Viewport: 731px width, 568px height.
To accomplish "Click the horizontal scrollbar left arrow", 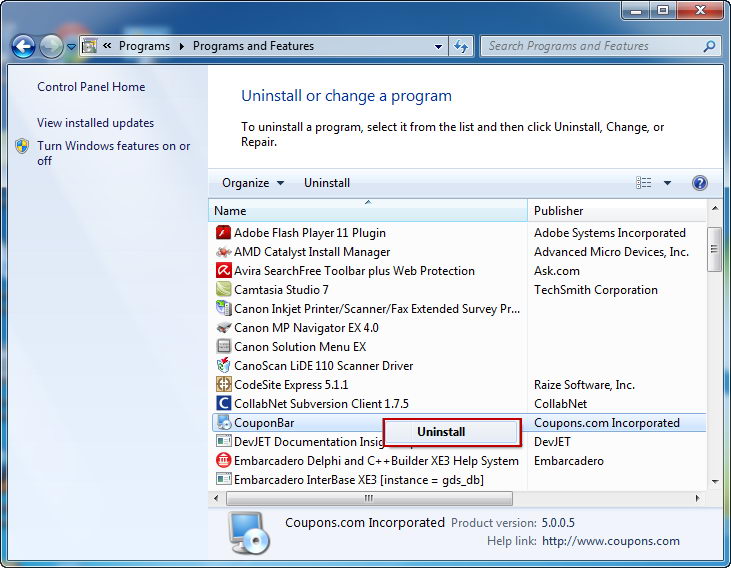I will [x=216, y=498].
